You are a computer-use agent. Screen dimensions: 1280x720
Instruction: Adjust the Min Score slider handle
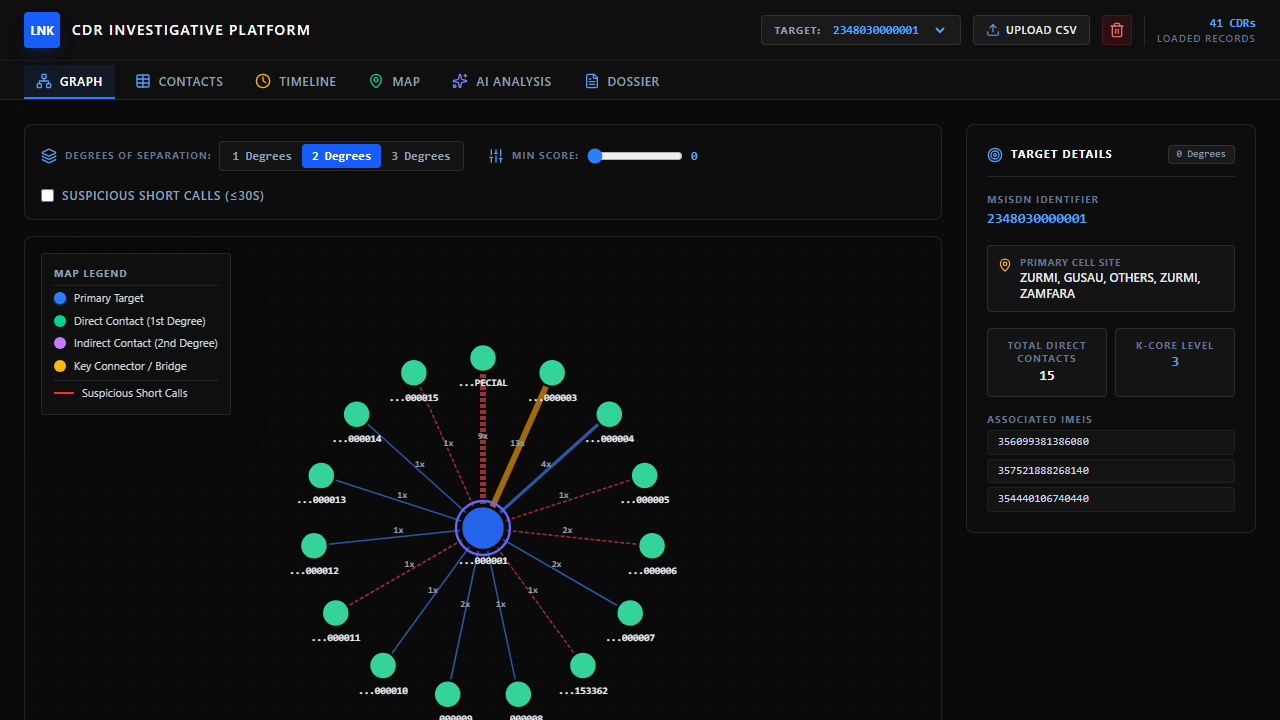tap(595, 156)
